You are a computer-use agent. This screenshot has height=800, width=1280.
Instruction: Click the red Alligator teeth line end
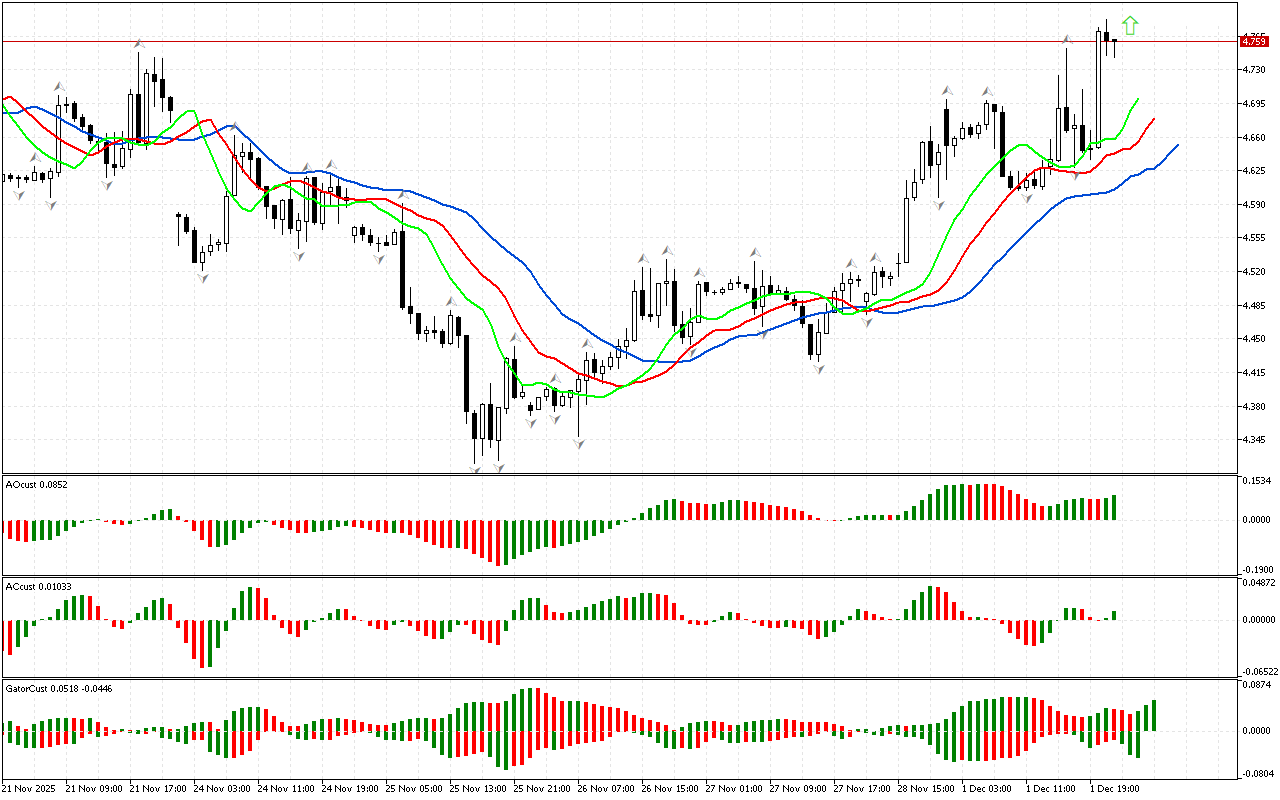1154,118
